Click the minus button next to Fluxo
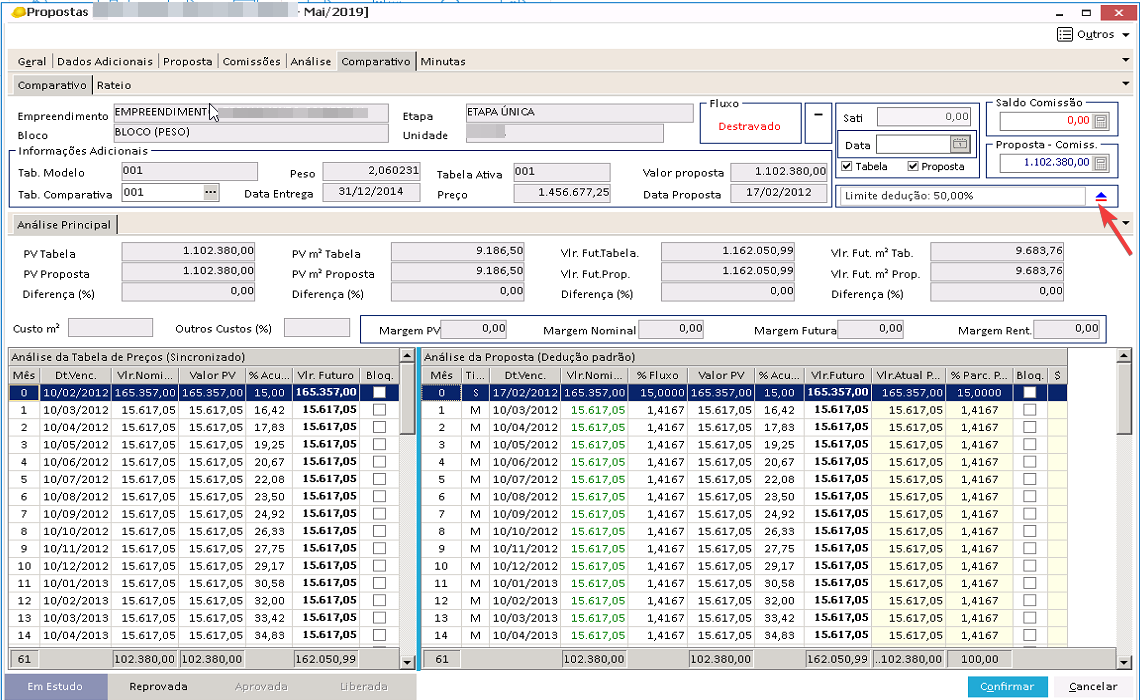 pos(818,114)
